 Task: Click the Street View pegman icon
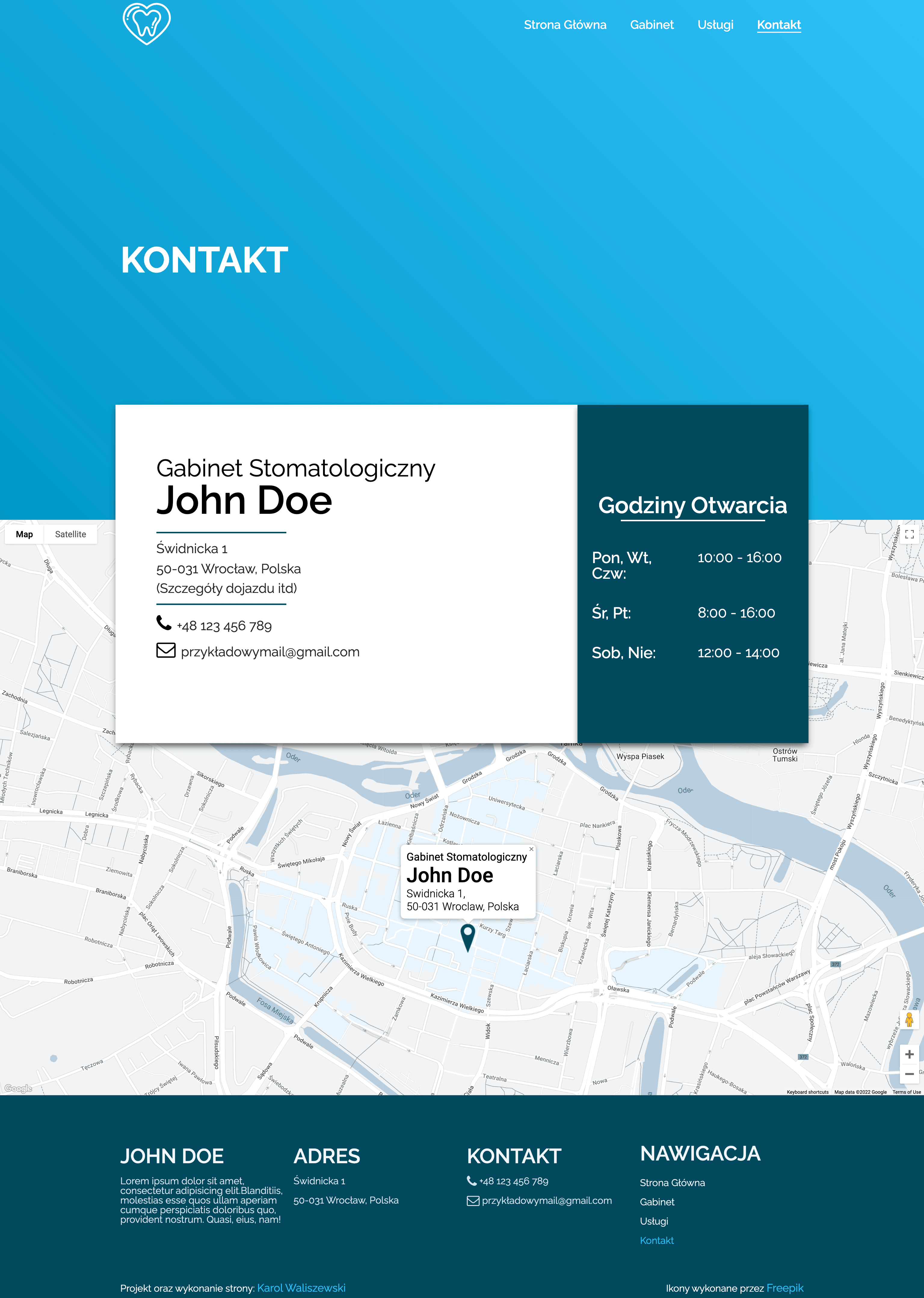click(x=909, y=1019)
